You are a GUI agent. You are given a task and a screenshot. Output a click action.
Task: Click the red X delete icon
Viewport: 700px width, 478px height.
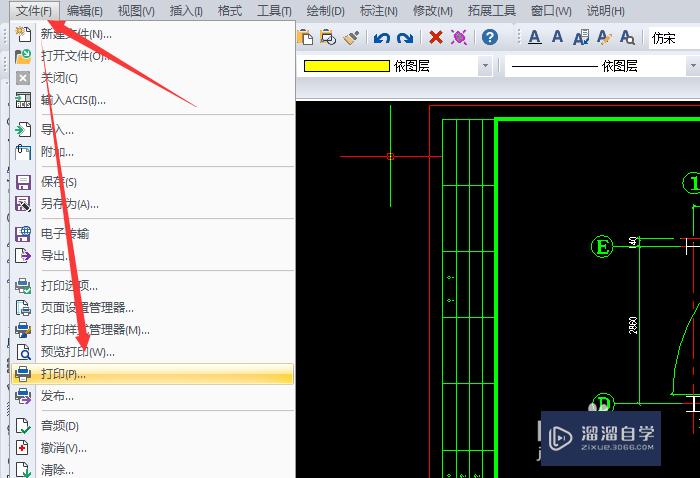pos(436,37)
